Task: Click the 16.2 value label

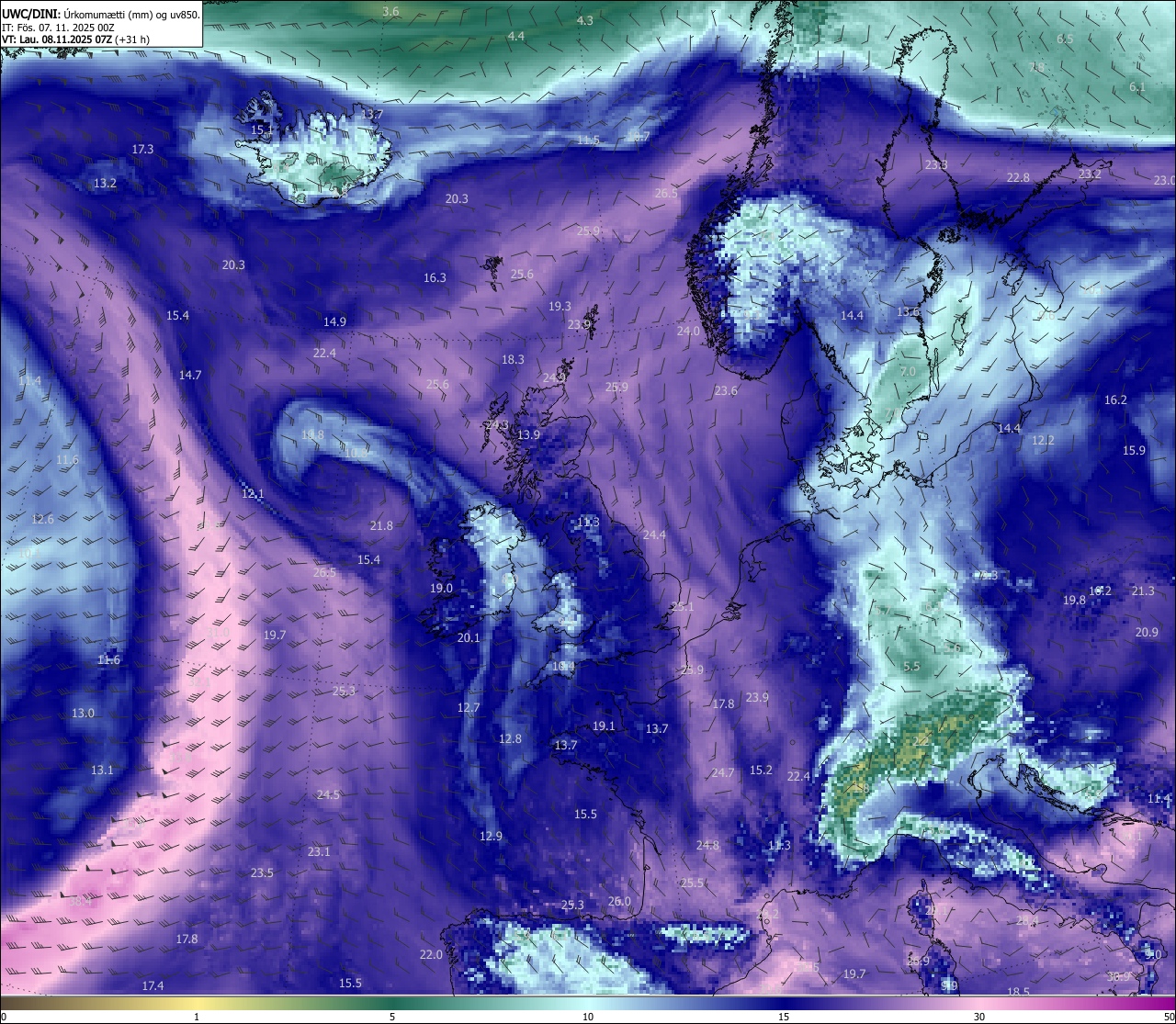Action: [1115, 400]
